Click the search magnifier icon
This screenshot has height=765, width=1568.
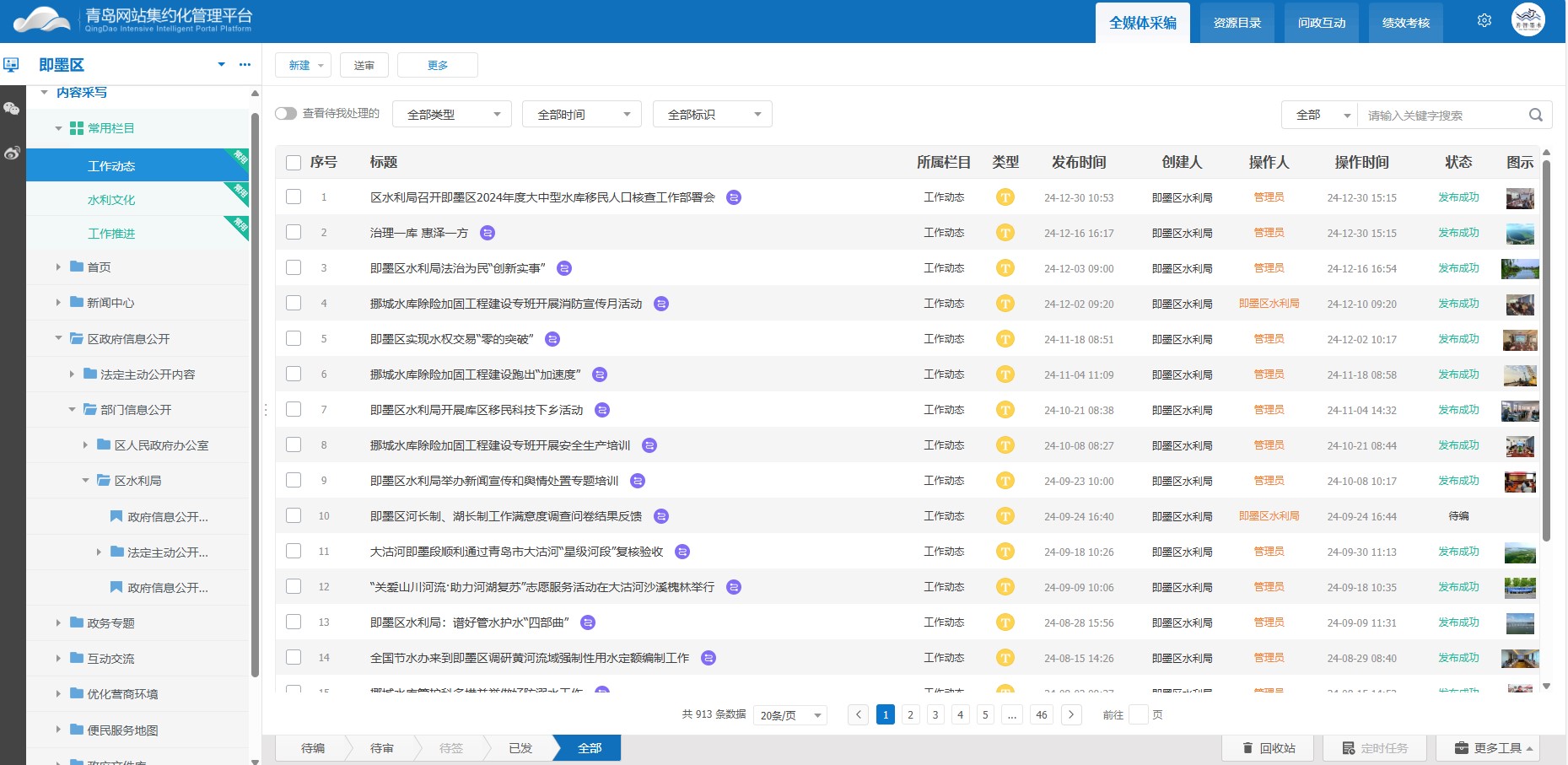(x=1535, y=115)
